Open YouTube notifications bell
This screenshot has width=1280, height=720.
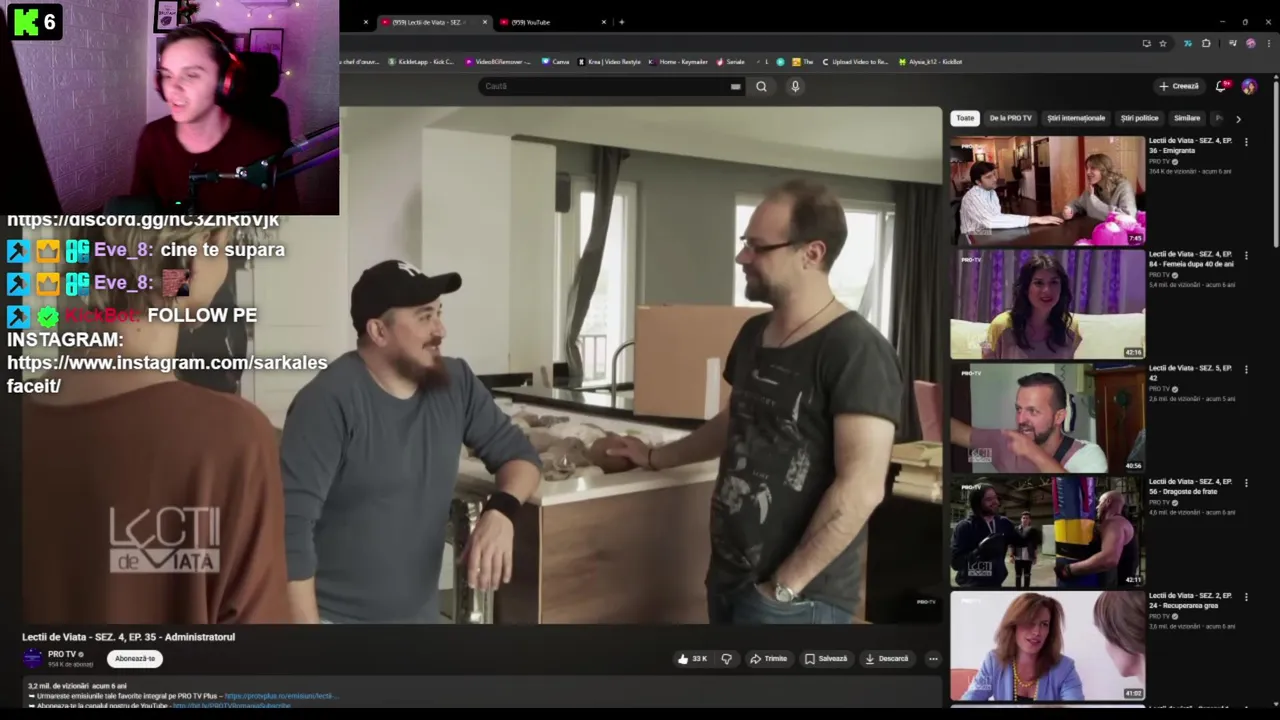coord(1221,86)
